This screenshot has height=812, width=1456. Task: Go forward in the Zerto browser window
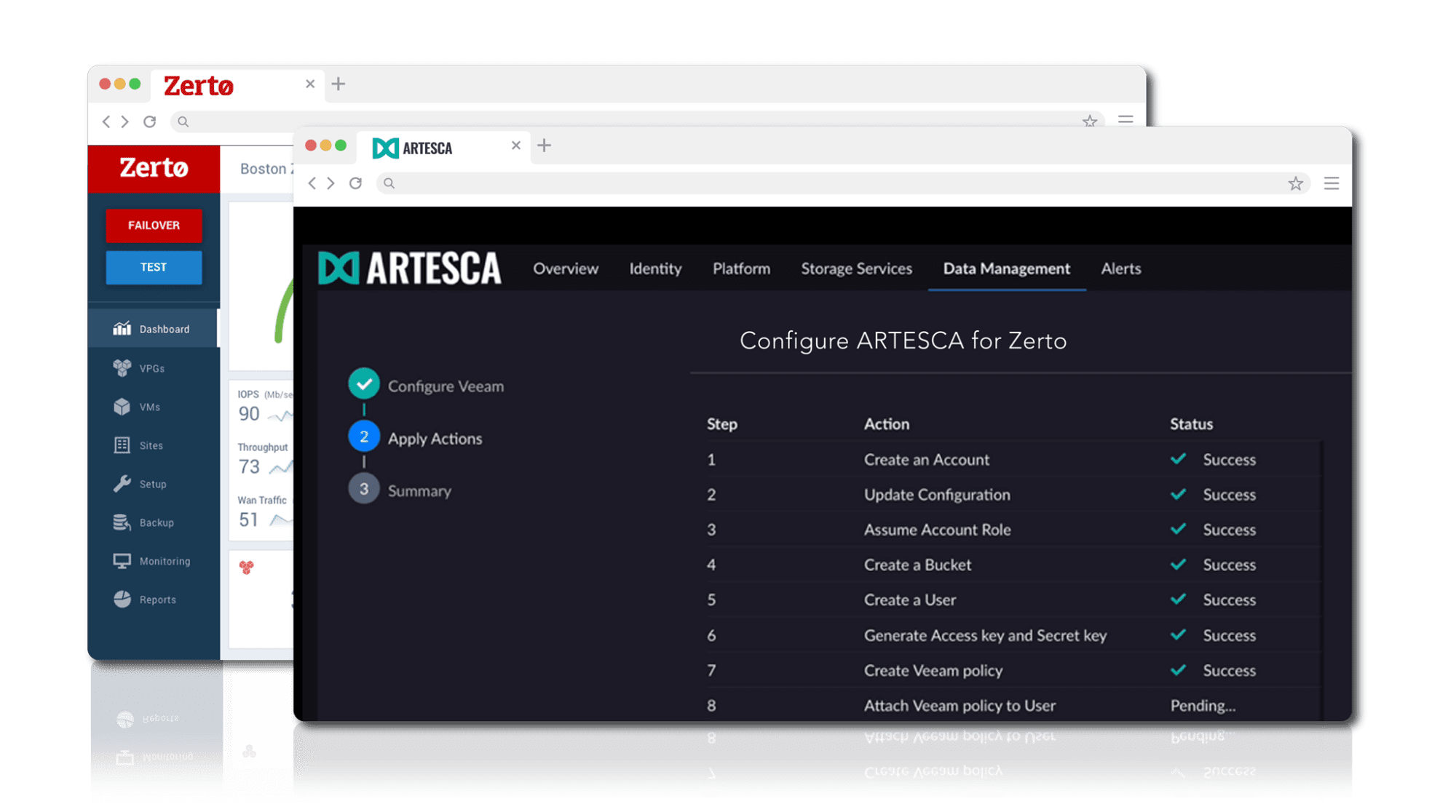pyautogui.click(x=124, y=122)
